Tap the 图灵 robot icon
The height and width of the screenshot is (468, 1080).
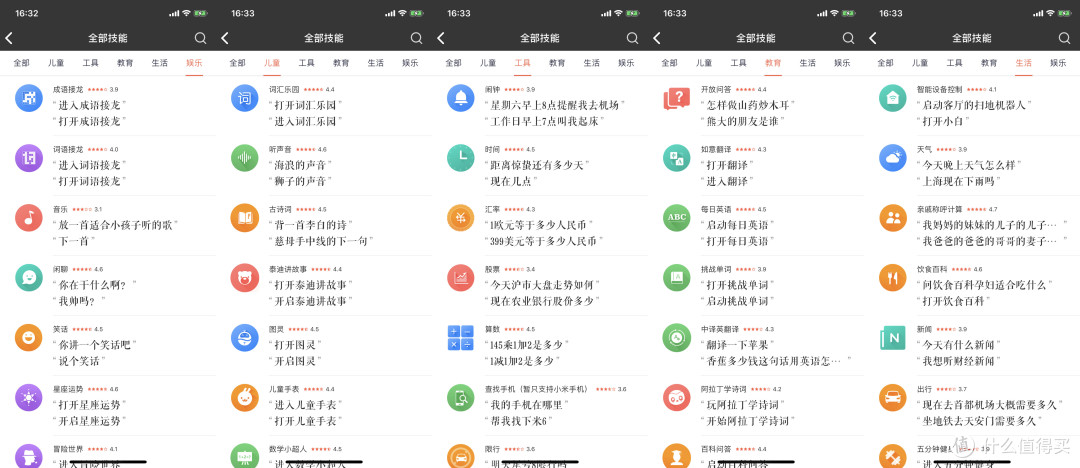[x=245, y=337]
